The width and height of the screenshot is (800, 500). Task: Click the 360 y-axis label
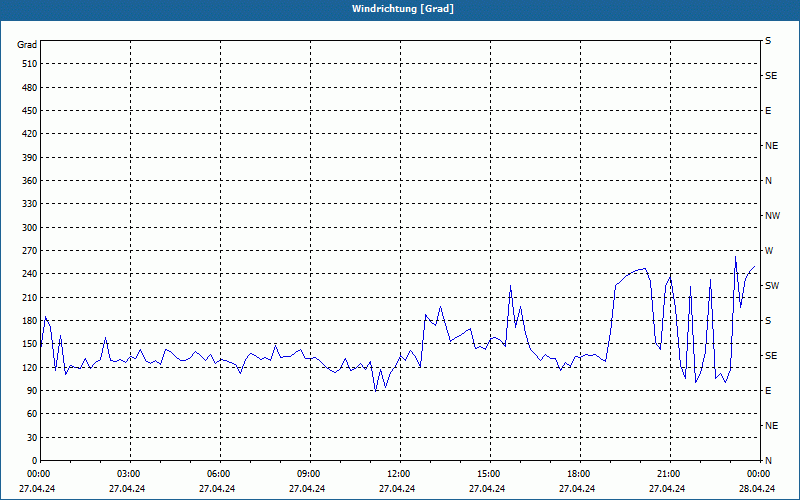click(30, 181)
